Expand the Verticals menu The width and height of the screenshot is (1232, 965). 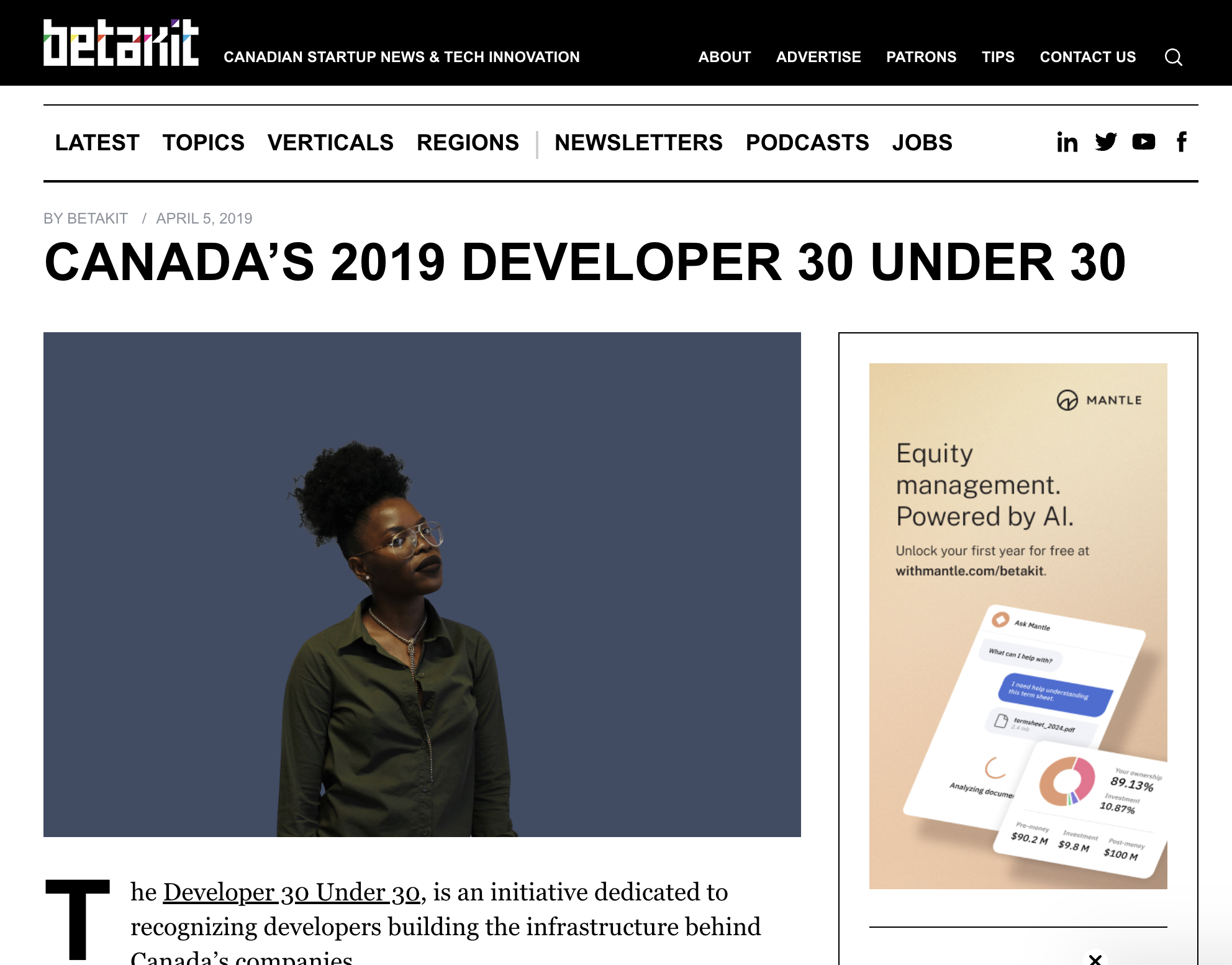point(330,143)
